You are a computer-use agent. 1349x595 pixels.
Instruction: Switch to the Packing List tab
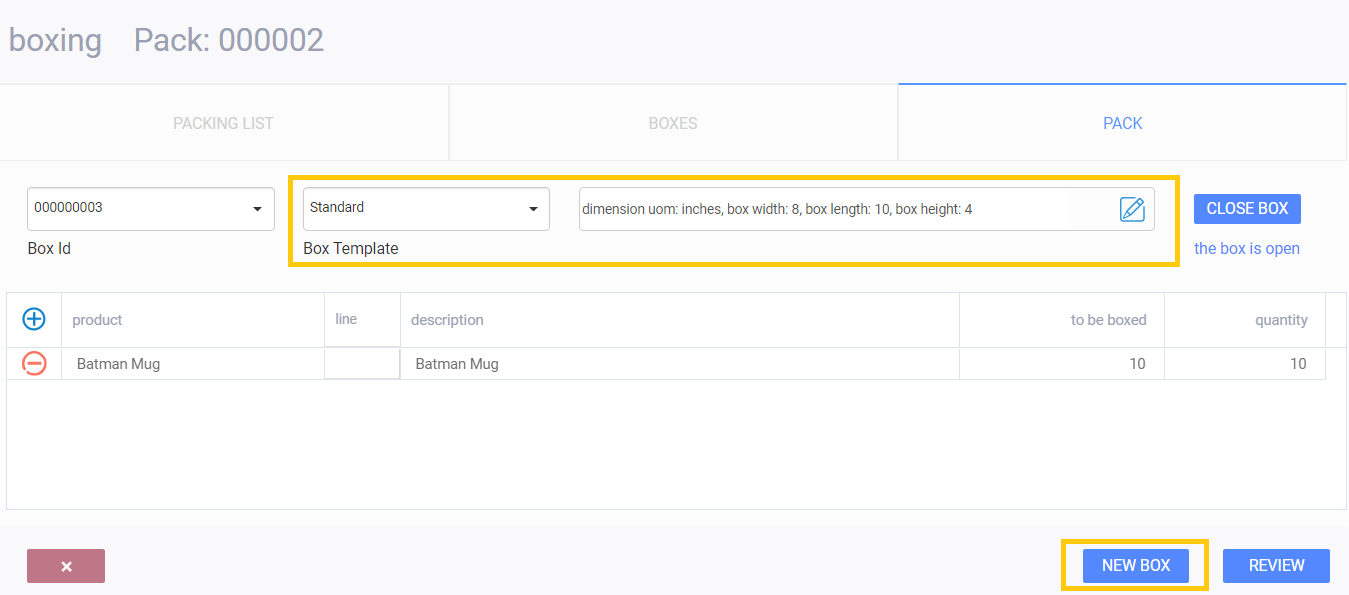(x=223, y=123)
